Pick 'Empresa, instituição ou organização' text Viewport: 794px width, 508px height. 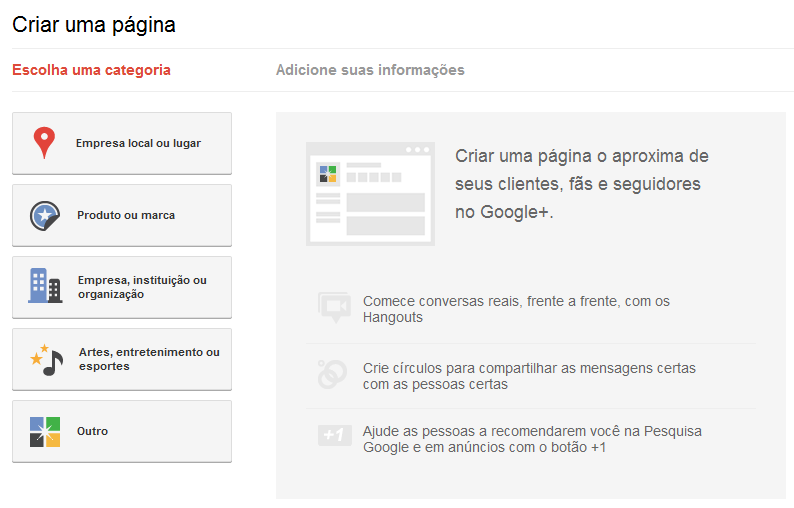(x=142, y=287)
